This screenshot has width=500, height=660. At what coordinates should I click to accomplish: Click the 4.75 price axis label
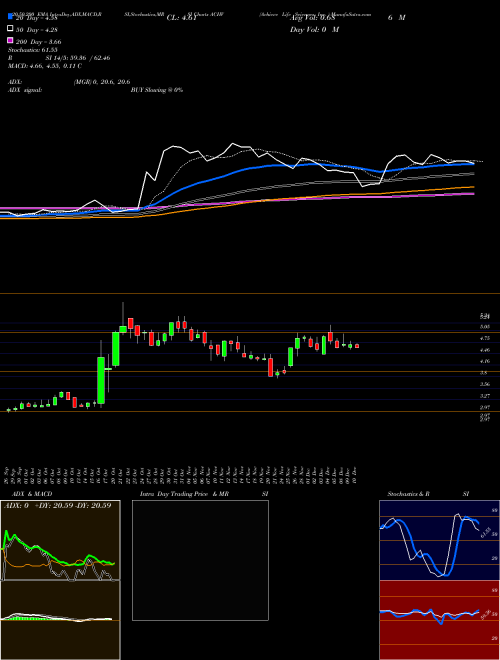tap(484, 338)
